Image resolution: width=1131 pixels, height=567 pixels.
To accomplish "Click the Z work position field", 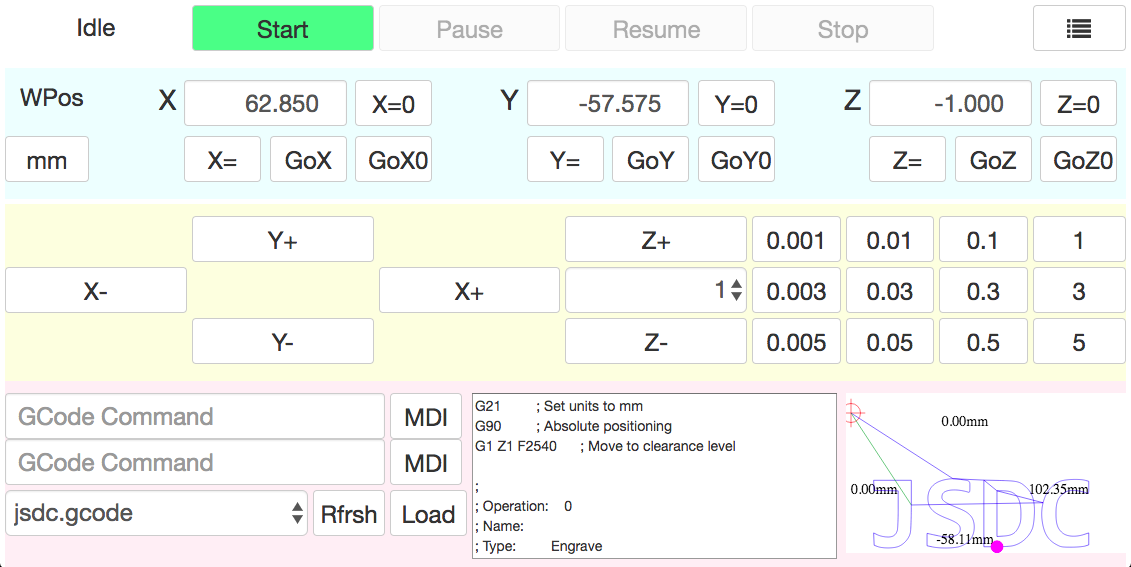I will [x=950, y=104].
